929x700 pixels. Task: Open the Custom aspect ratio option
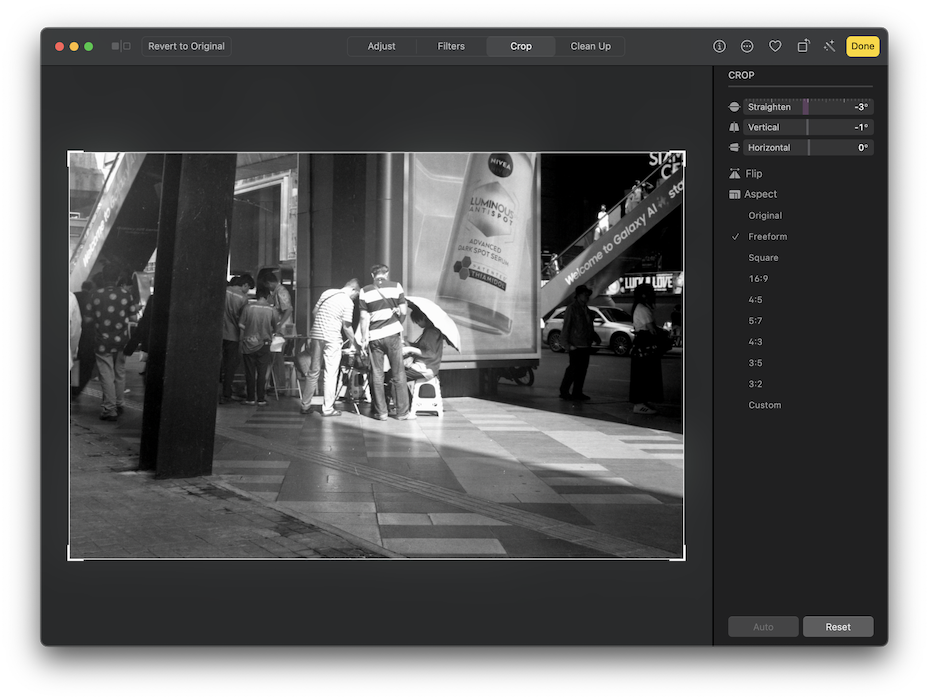click(x=764, y=405)
